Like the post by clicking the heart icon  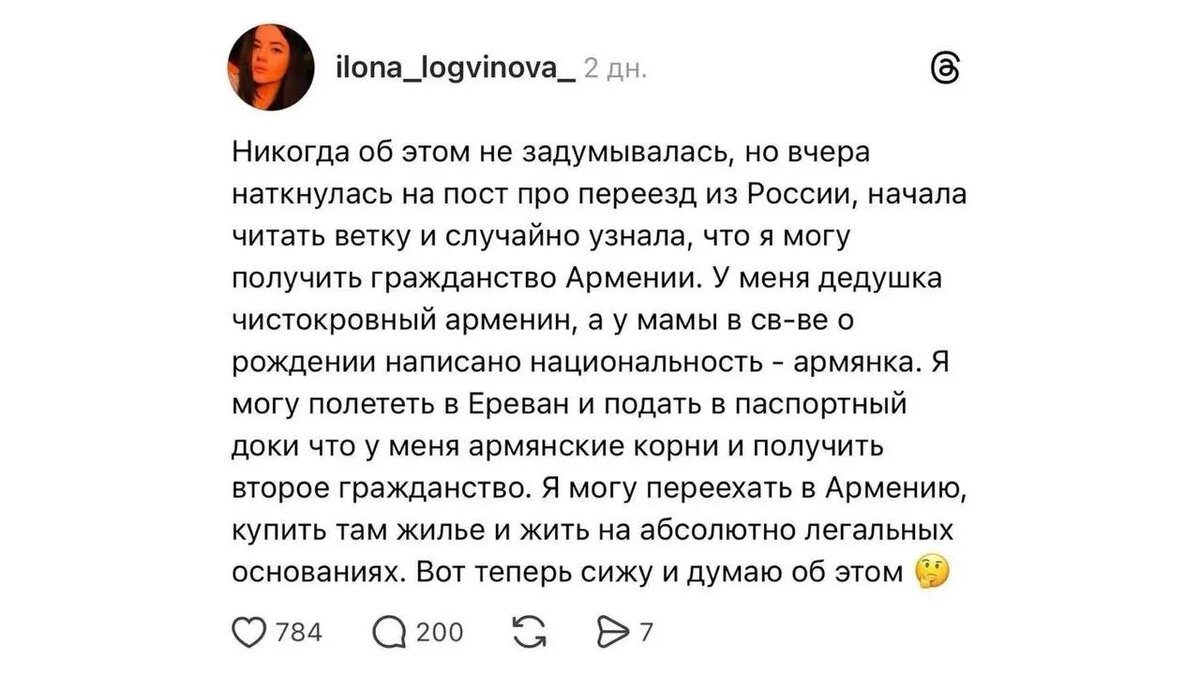coord(250,632)
